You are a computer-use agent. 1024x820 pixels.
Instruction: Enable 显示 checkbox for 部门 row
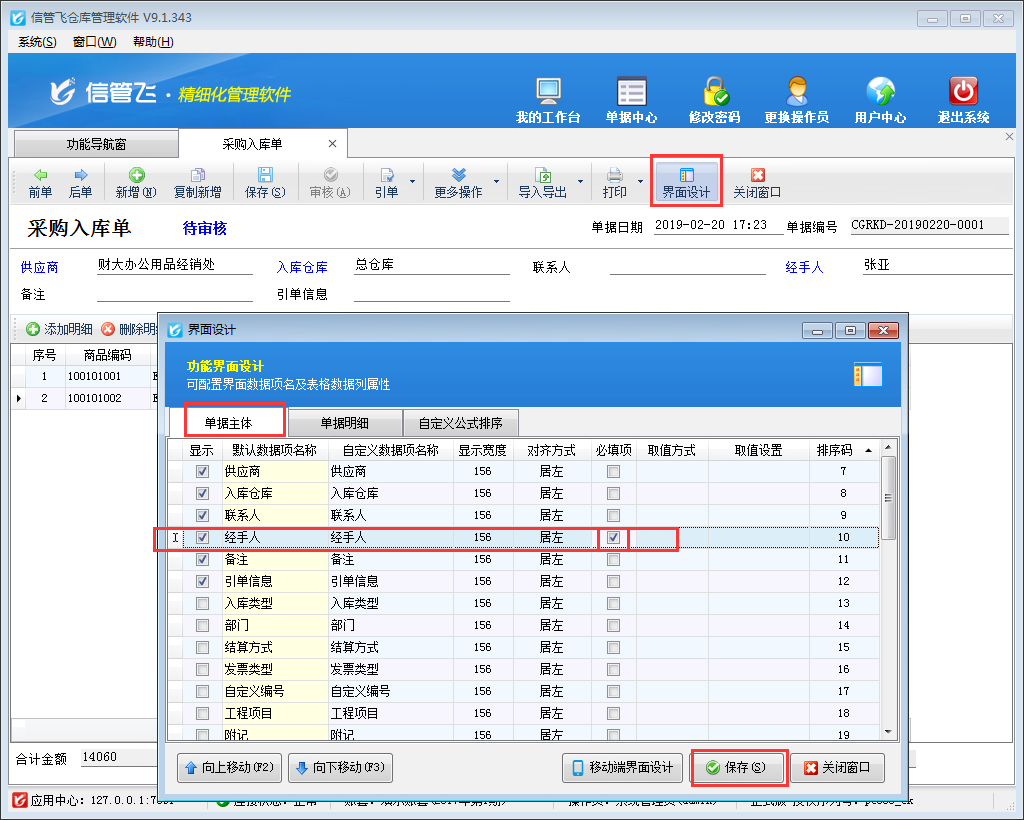[x=203, y=625]
